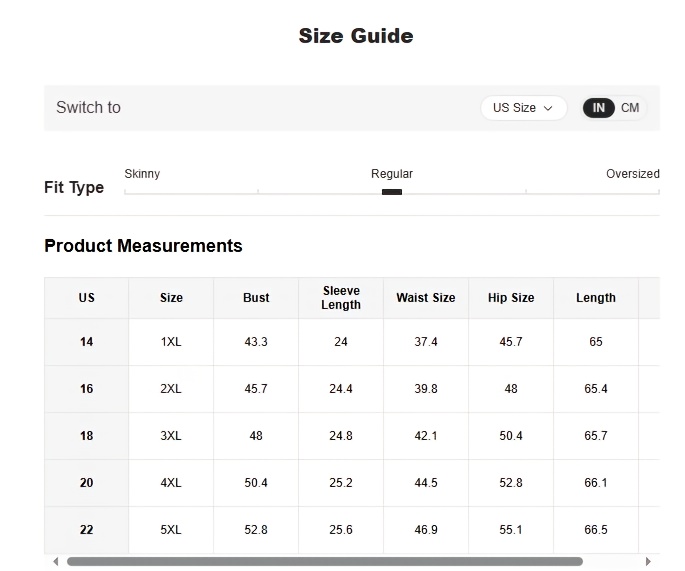685x571 pixels.
Task: Select the IN unit toggle
Action: (599, 108)
